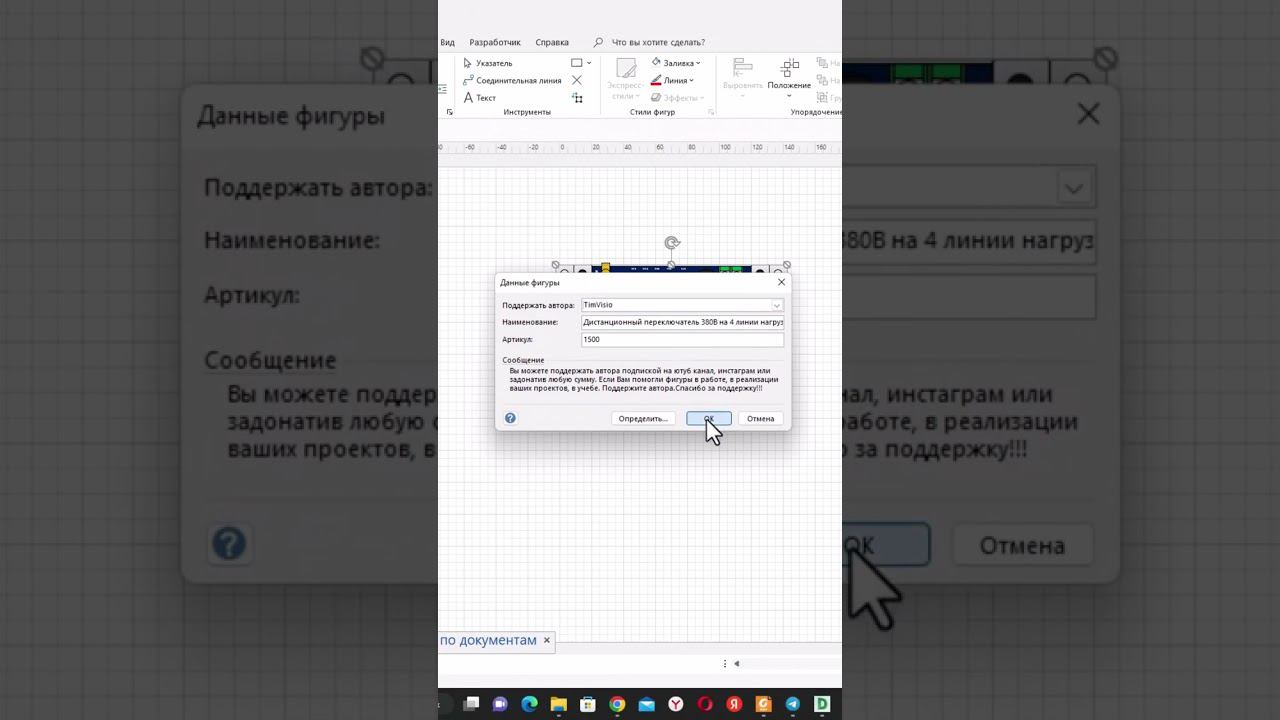Screen dimensions: 1280x720
Task: Open Yandex Browser from taskbar
Action: tap(676, 704)
